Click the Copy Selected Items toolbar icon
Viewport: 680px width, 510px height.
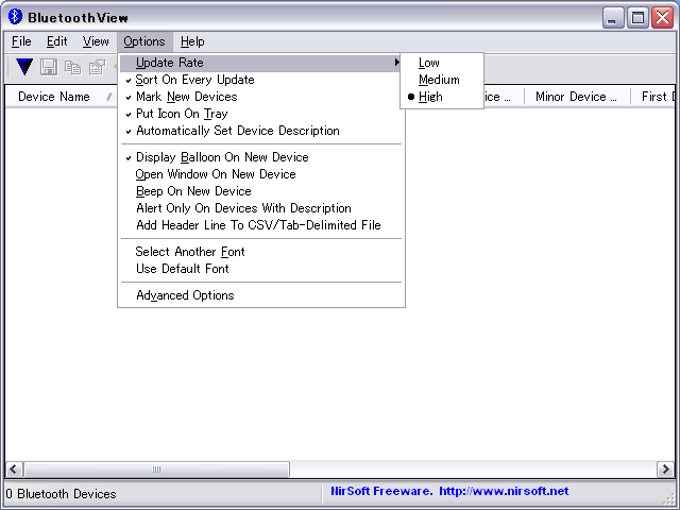coord(73,68)
